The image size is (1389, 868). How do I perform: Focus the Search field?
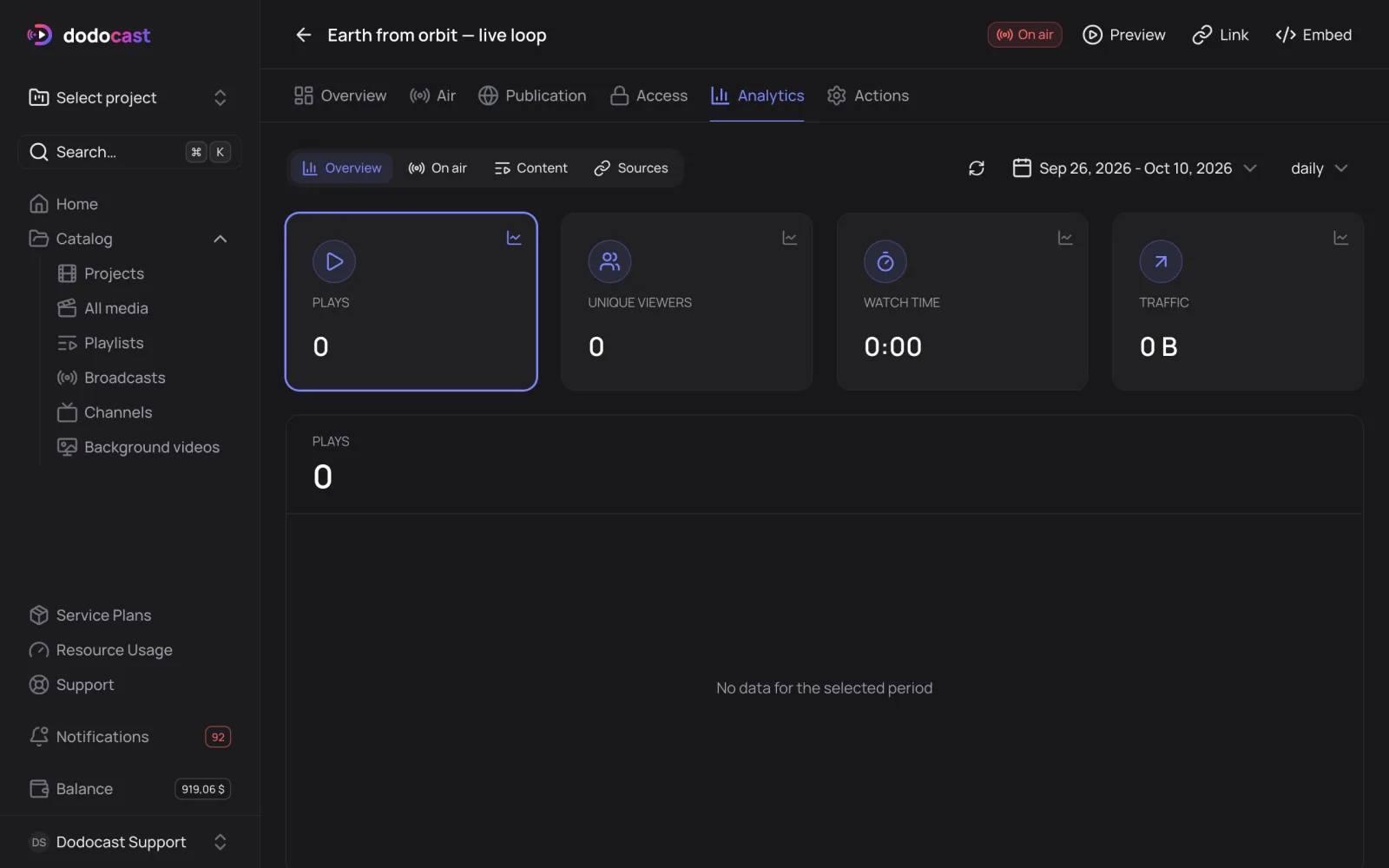coord(129,152)
